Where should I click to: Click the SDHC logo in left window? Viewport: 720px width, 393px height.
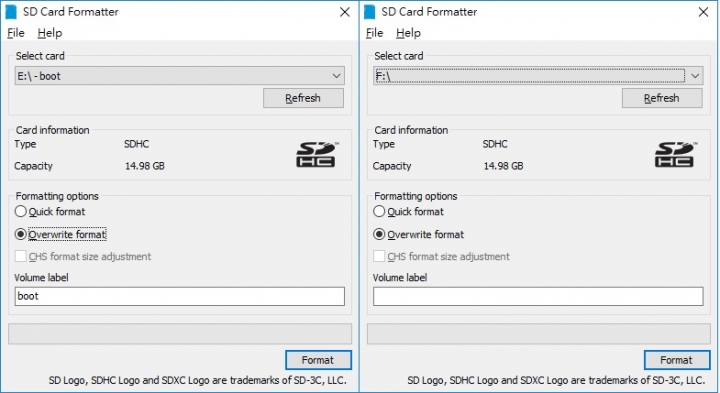(x=316, y=155)
